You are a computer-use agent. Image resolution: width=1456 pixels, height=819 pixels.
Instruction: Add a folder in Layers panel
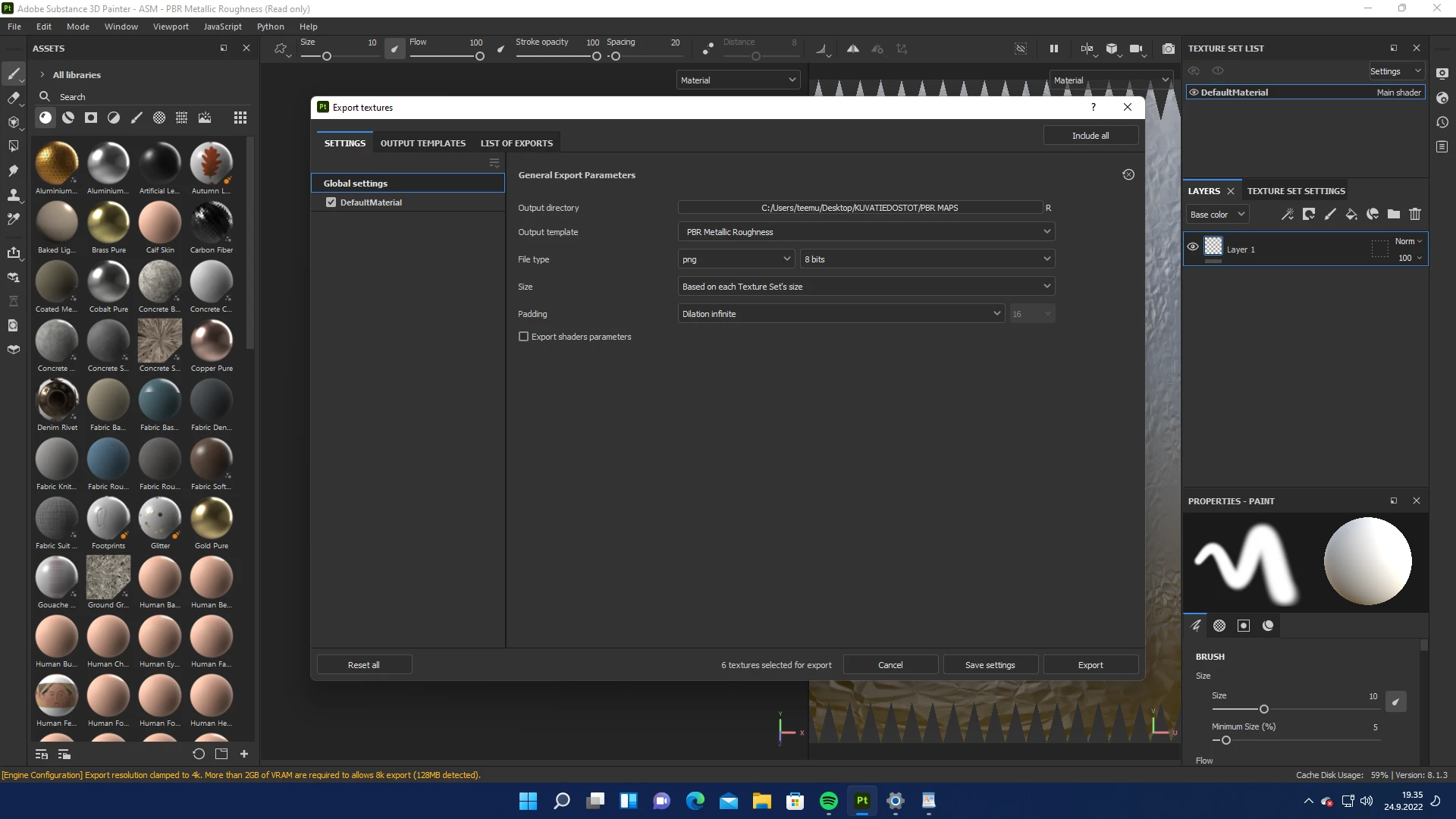click(1394, 215)
